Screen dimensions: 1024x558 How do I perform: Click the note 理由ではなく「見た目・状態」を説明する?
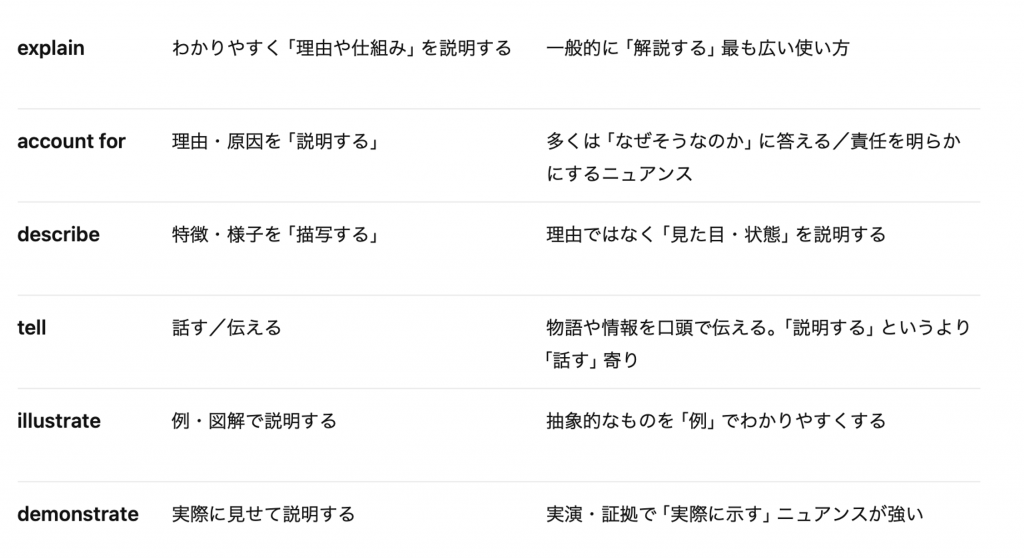point(716,235)
